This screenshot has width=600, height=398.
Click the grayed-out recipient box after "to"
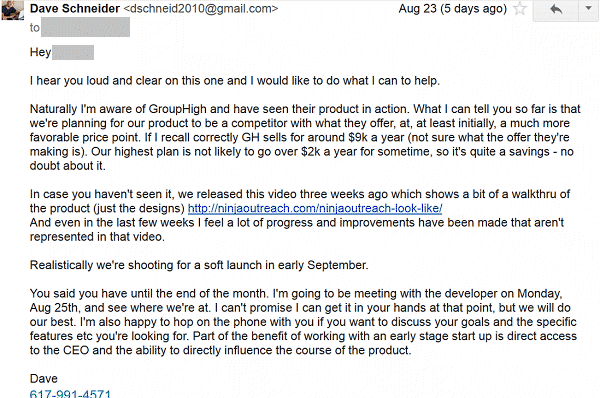point(85,27)
